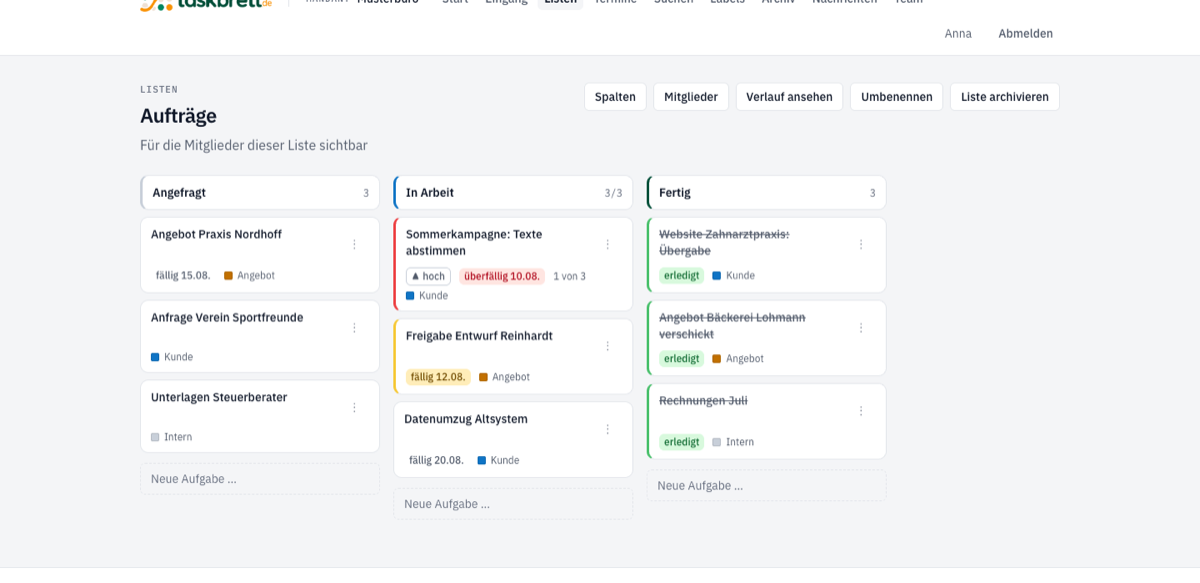Click Verlauf ansehen
This screenshot has width=1200, height=583.
789,97
